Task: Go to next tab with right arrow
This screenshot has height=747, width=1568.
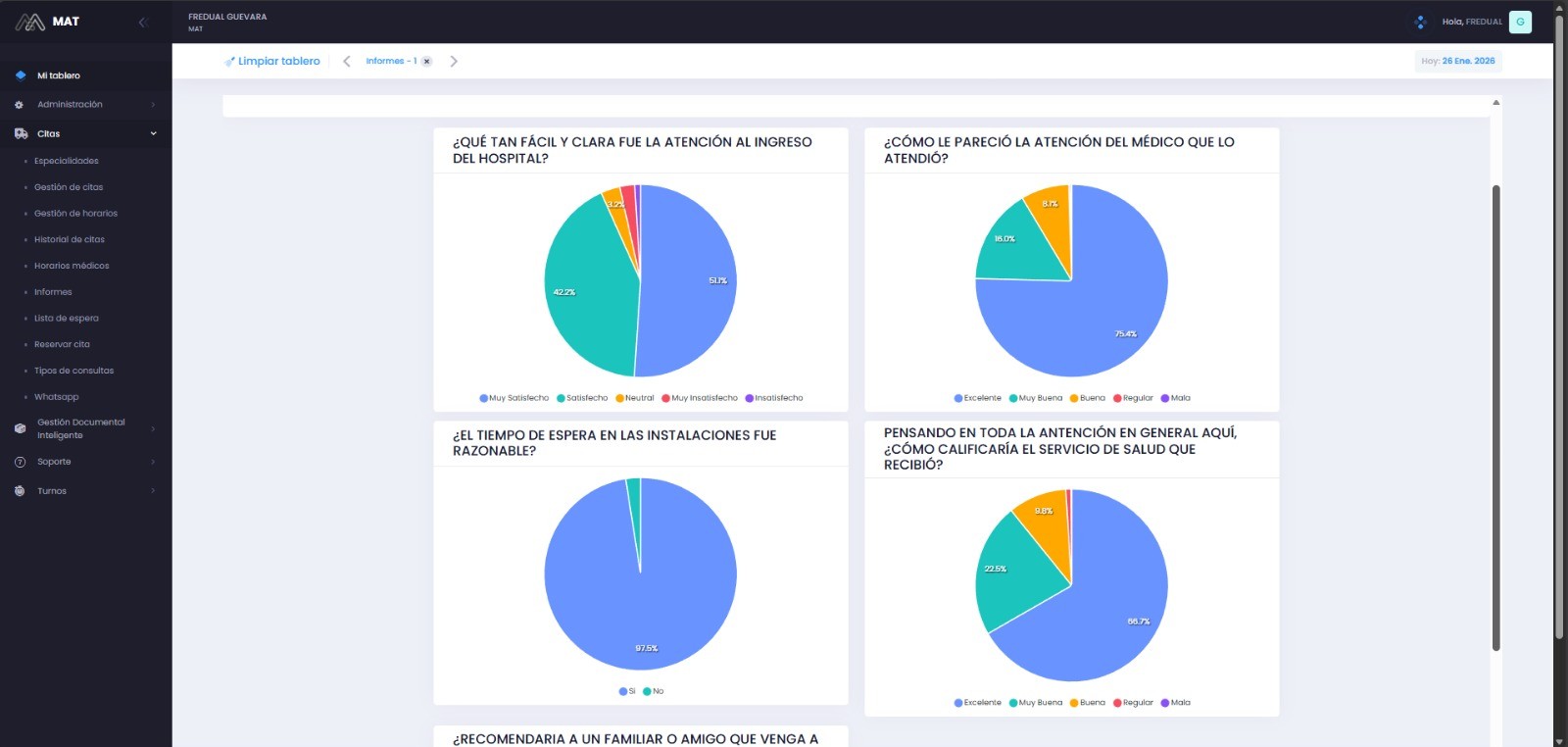Action: click(x=454, y=61)
